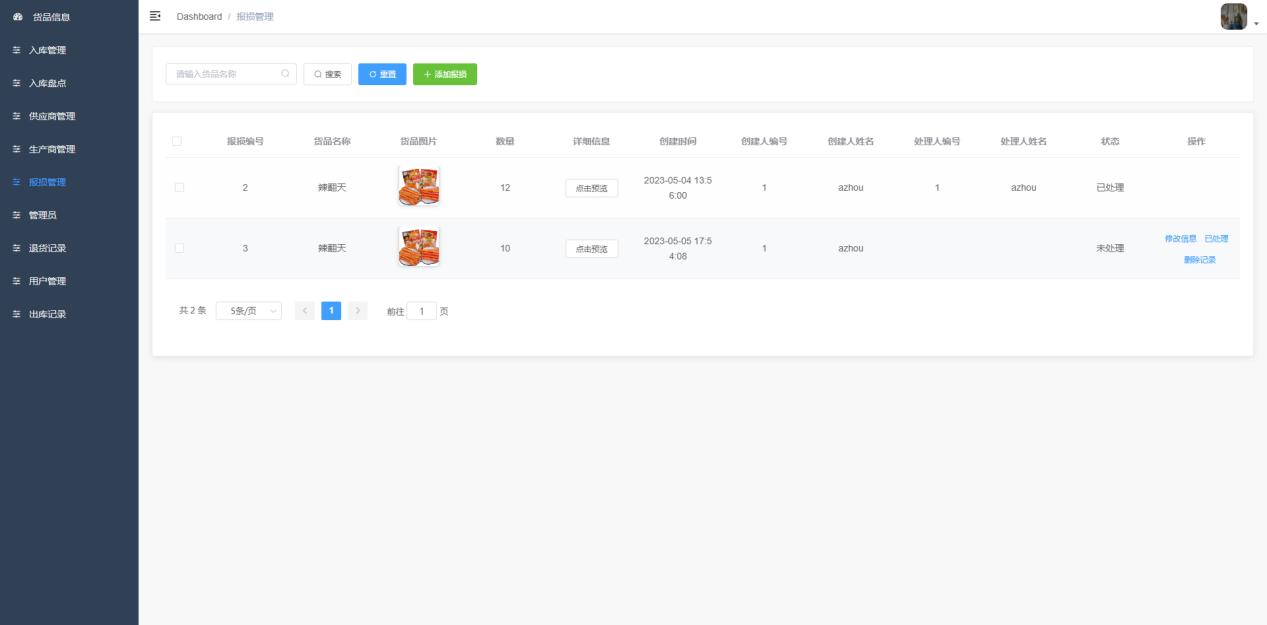Open 用户管理 in the sidebar

click(47, 281)
